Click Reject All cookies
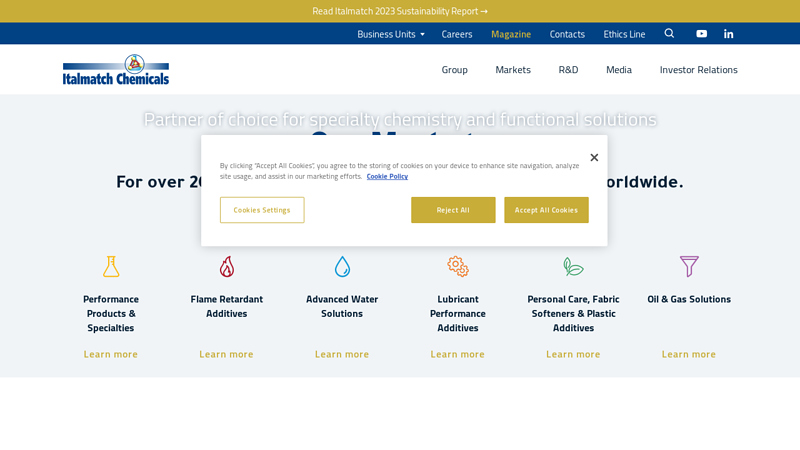The image size is (800, 450). pos(453,210)
